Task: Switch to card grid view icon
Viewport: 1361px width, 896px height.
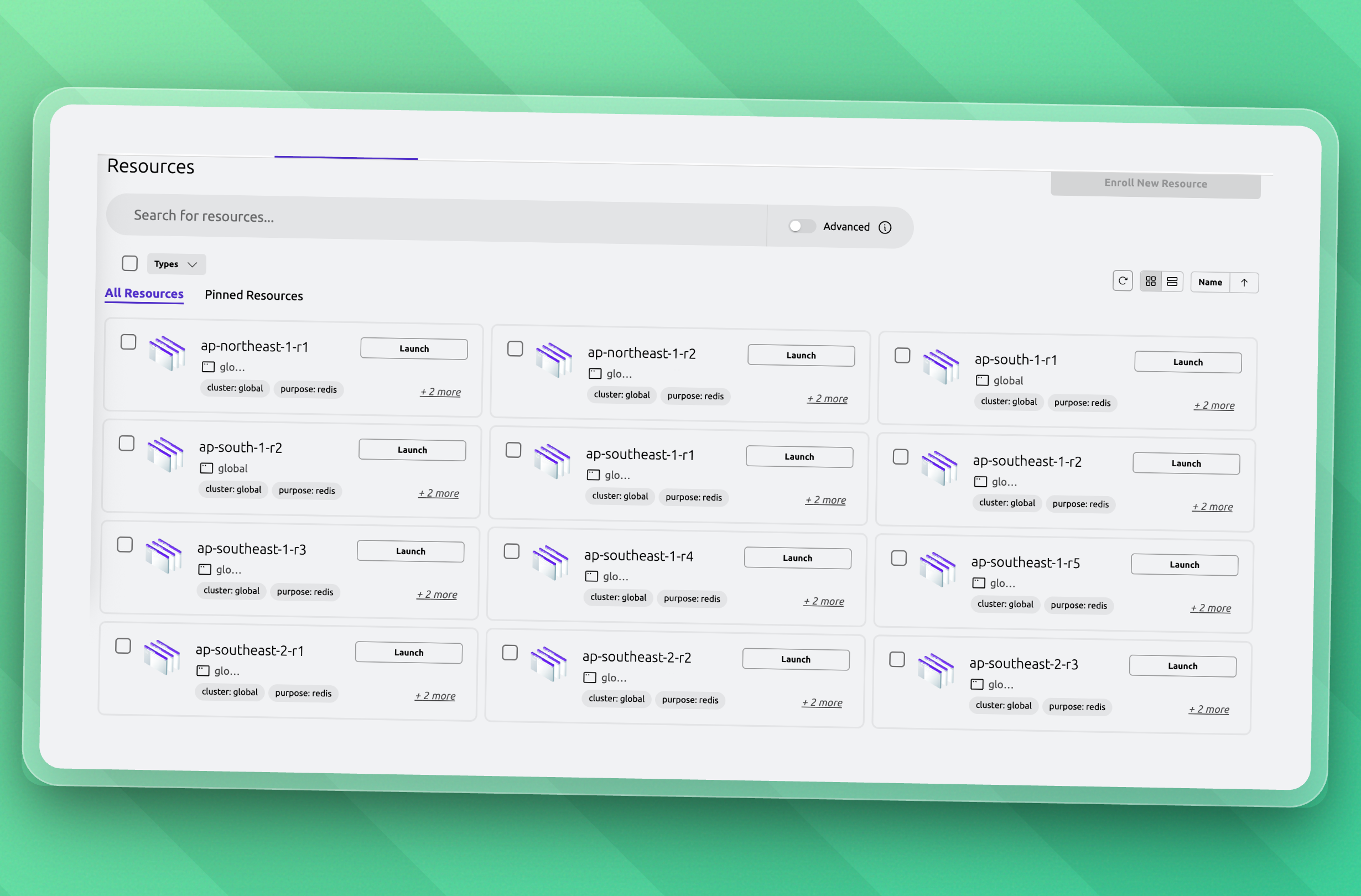Action: pyautogui.click(x=1150, y=281)
